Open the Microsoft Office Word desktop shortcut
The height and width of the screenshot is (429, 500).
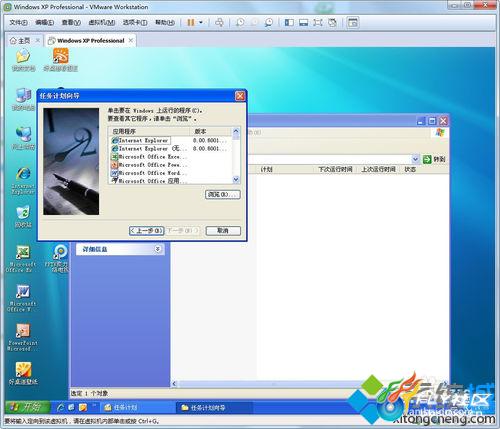(22, 298)
